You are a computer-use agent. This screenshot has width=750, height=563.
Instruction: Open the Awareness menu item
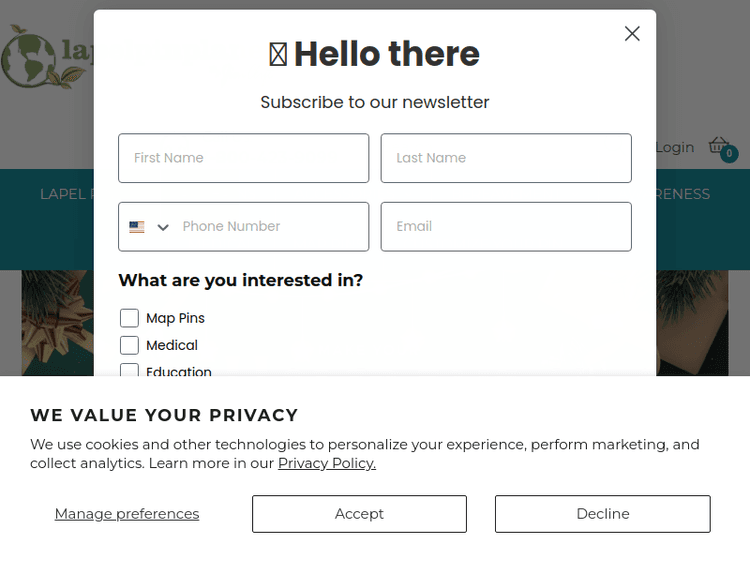(684, 194)
